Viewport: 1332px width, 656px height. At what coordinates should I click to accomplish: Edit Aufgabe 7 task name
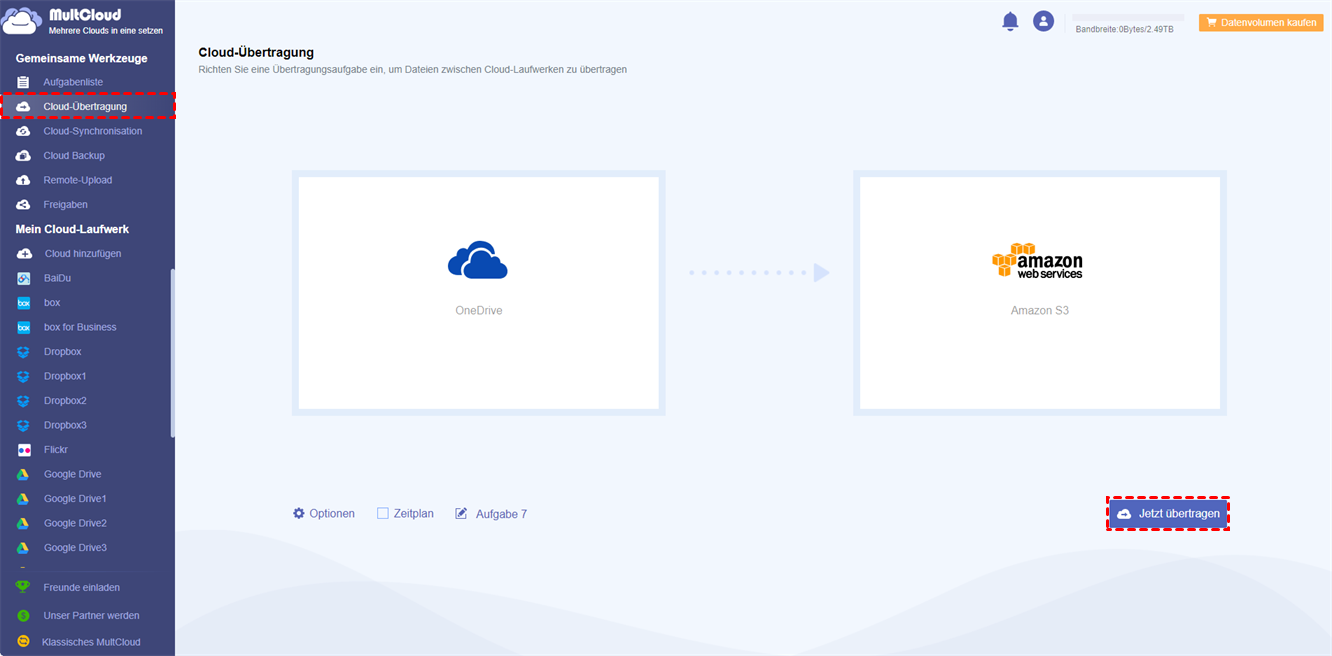click(501, 514)
